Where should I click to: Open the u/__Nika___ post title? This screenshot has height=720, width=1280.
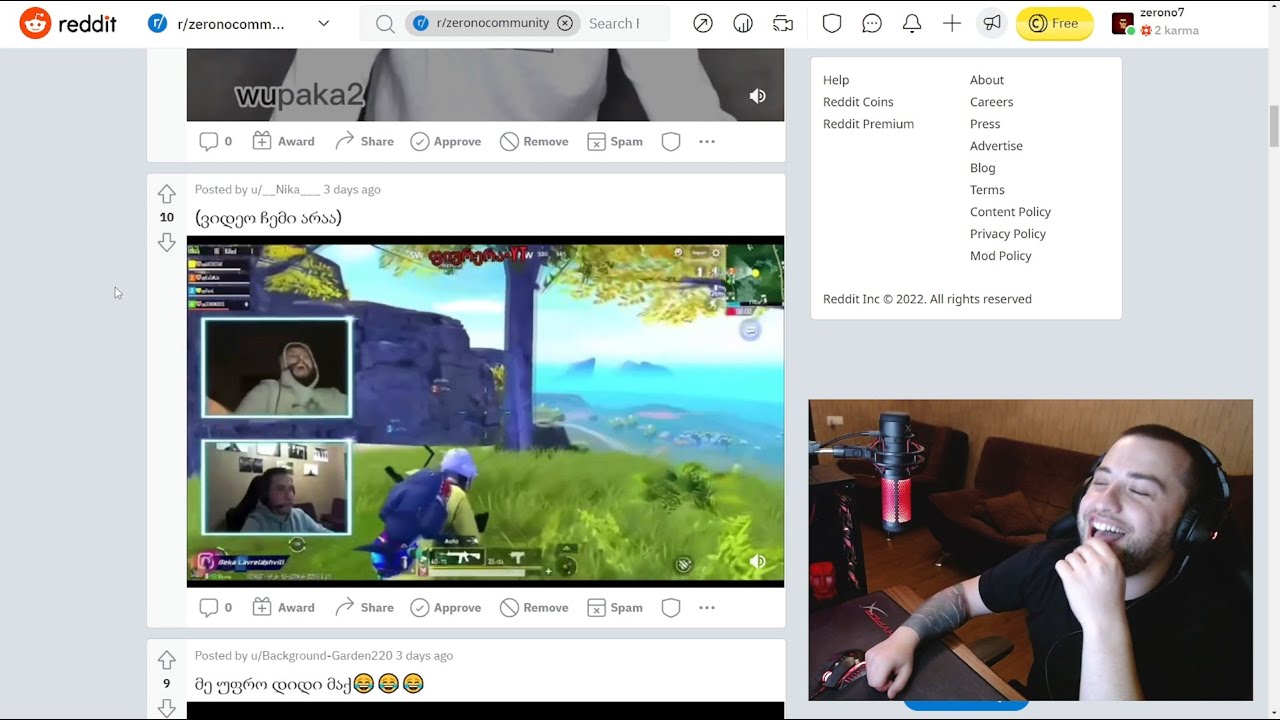[268, 218]
